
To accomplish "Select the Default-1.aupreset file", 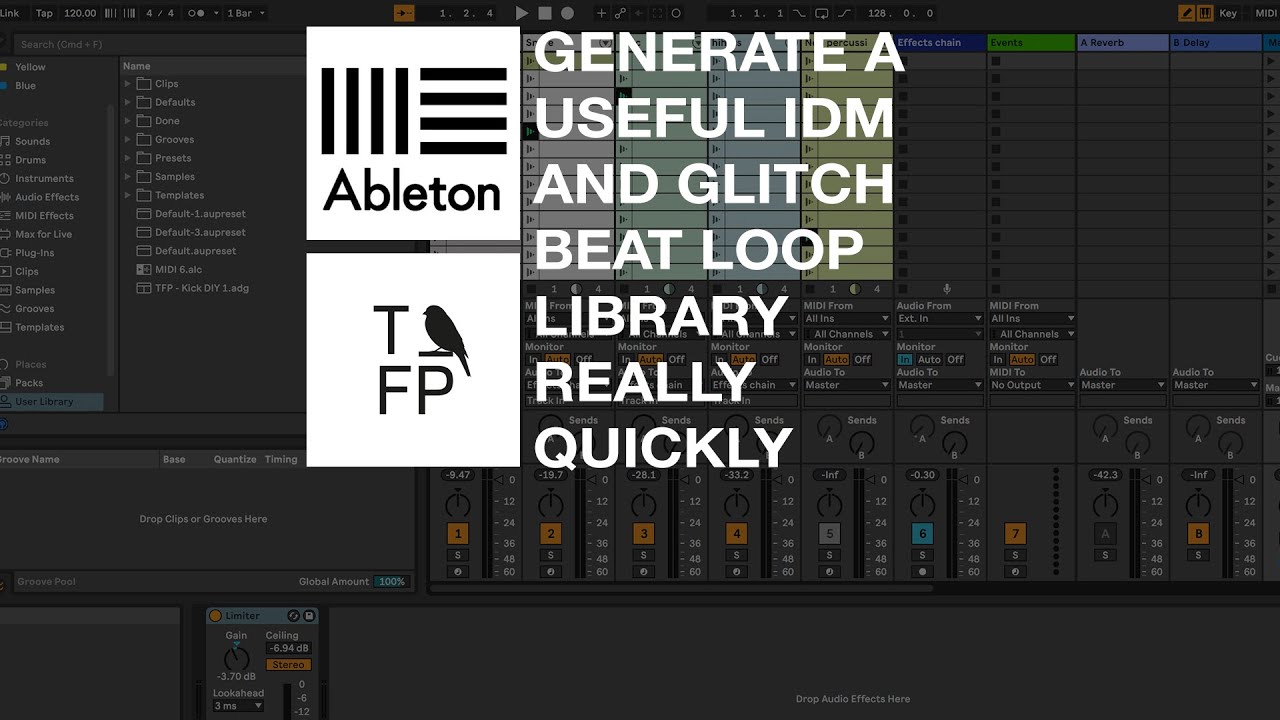I will (200, 214).
